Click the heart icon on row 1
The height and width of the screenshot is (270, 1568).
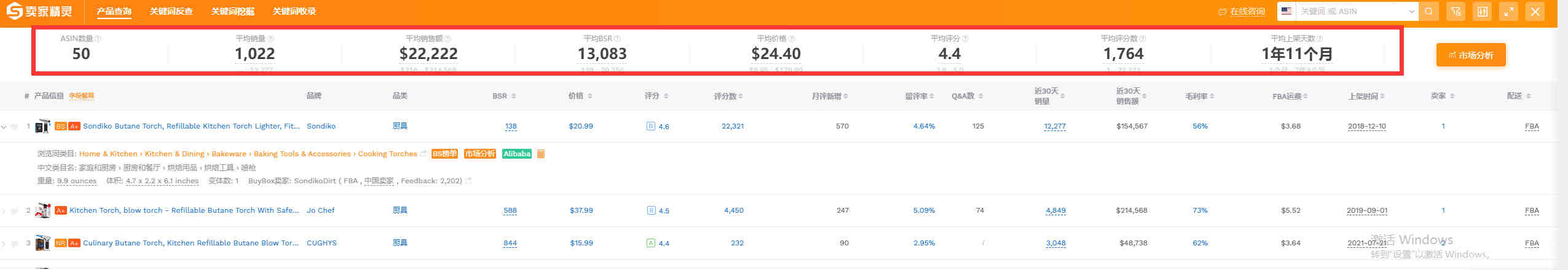tap(15, 127)
